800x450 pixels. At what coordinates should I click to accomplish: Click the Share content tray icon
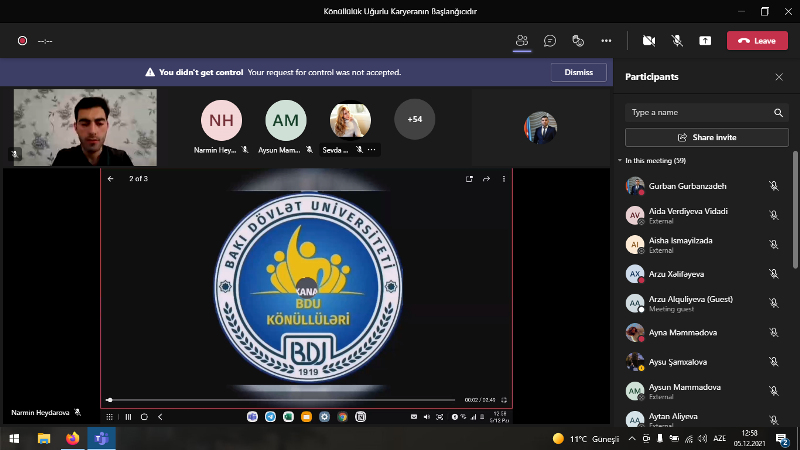point(705,40)
